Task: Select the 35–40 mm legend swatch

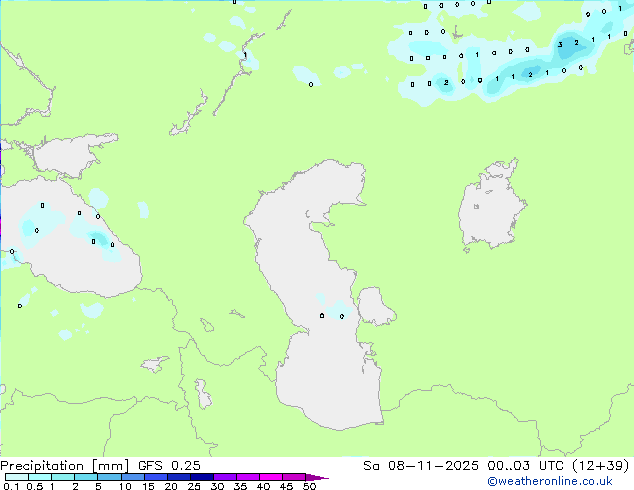Action: [248, 477]
